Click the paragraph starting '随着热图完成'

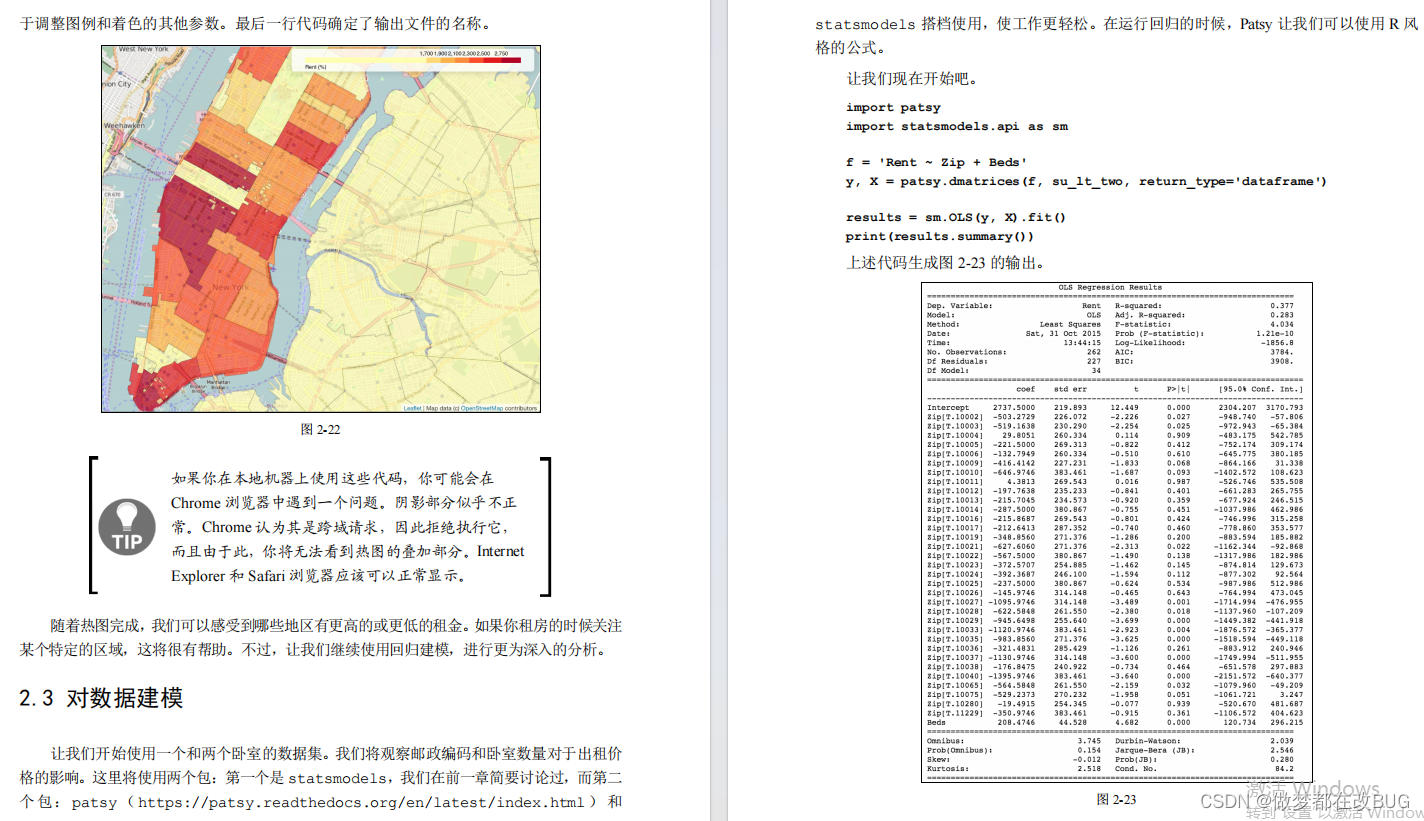point(321,638)
